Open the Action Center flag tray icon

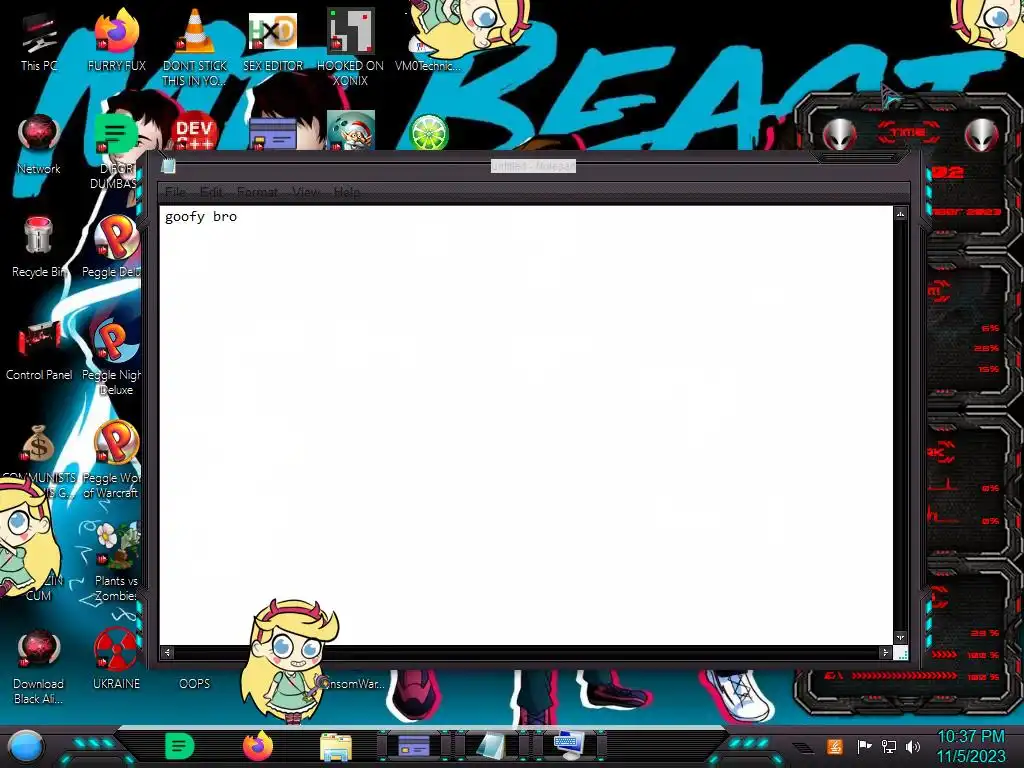[x=864, y=746]
